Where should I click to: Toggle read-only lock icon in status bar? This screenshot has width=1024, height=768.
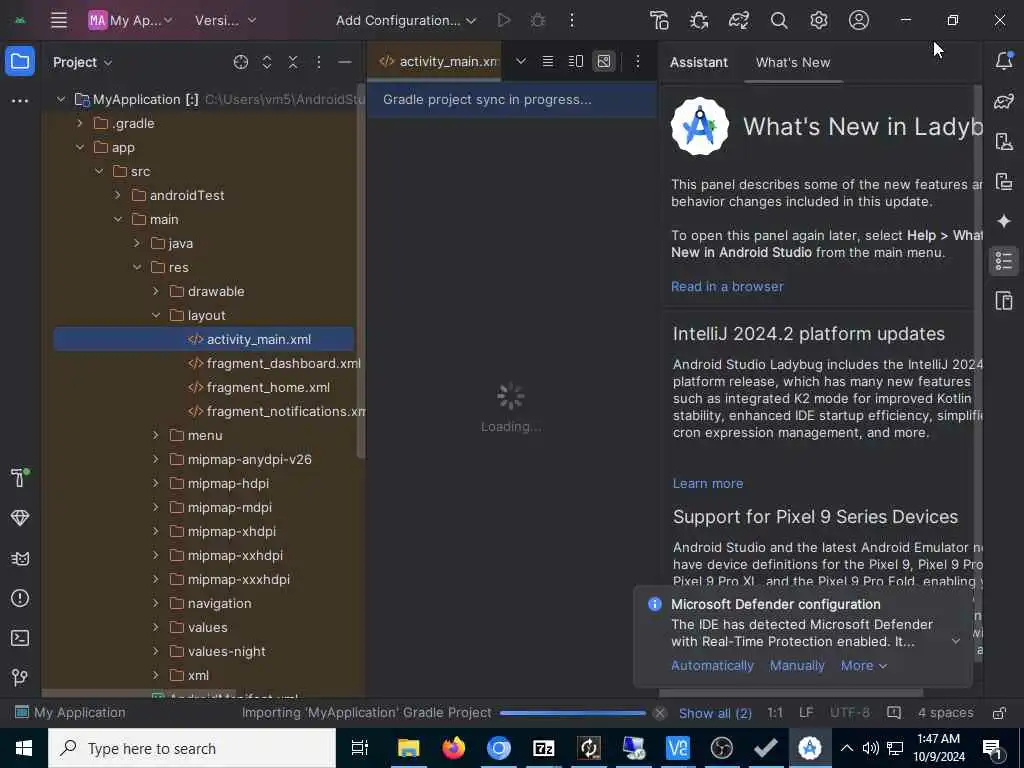999,712
